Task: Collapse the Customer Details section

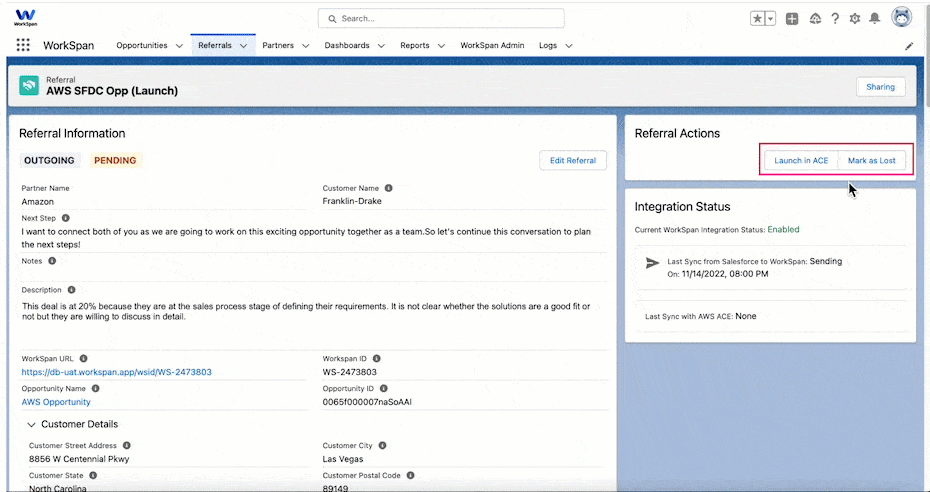Action: pyautogui.click(x=31, y=424)
